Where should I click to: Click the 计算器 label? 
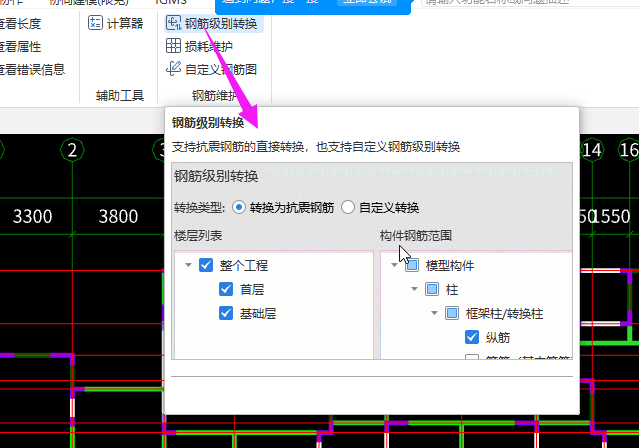[x=125, y=23]
